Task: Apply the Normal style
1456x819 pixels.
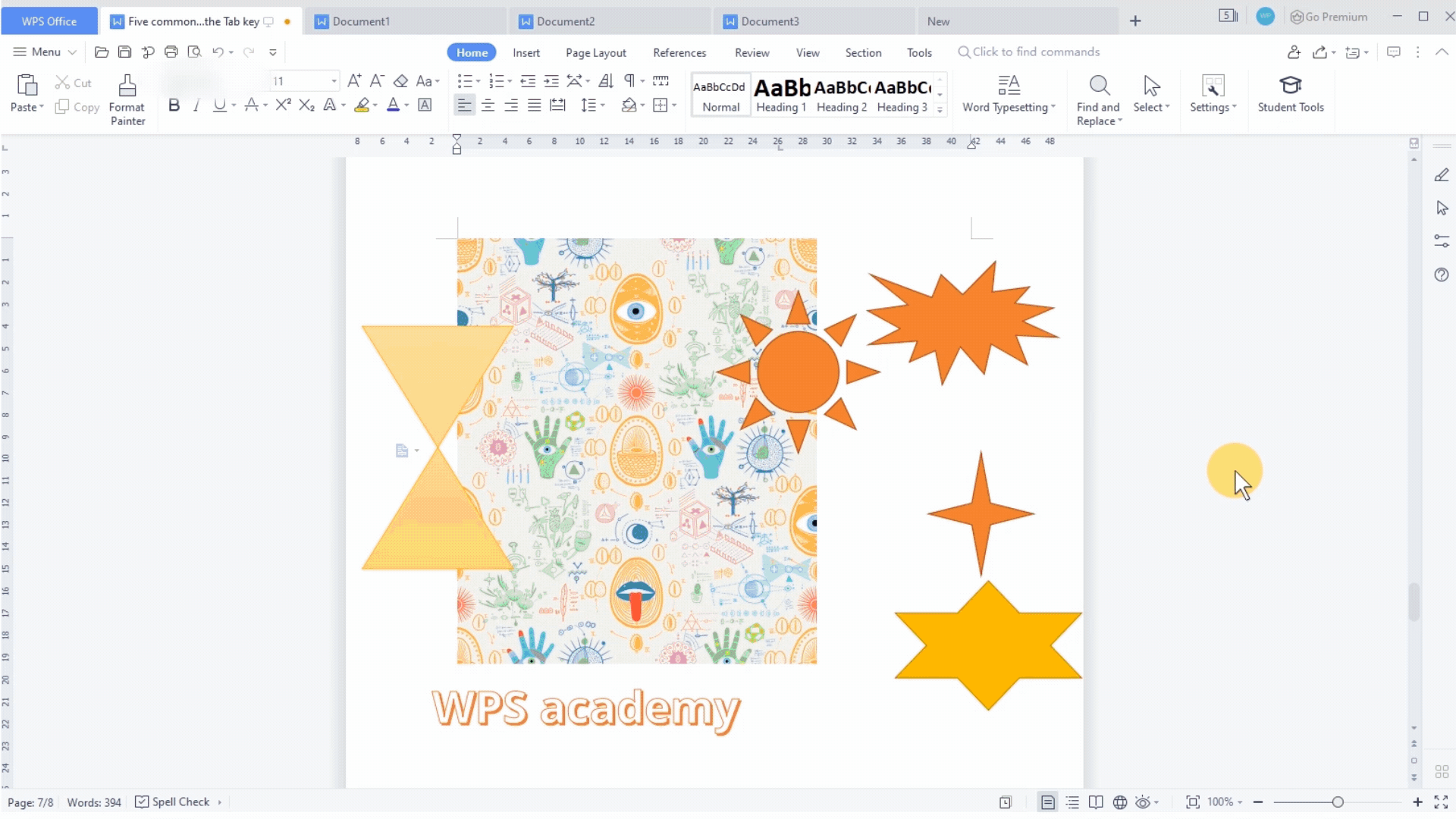Action: tap(720, 95)
